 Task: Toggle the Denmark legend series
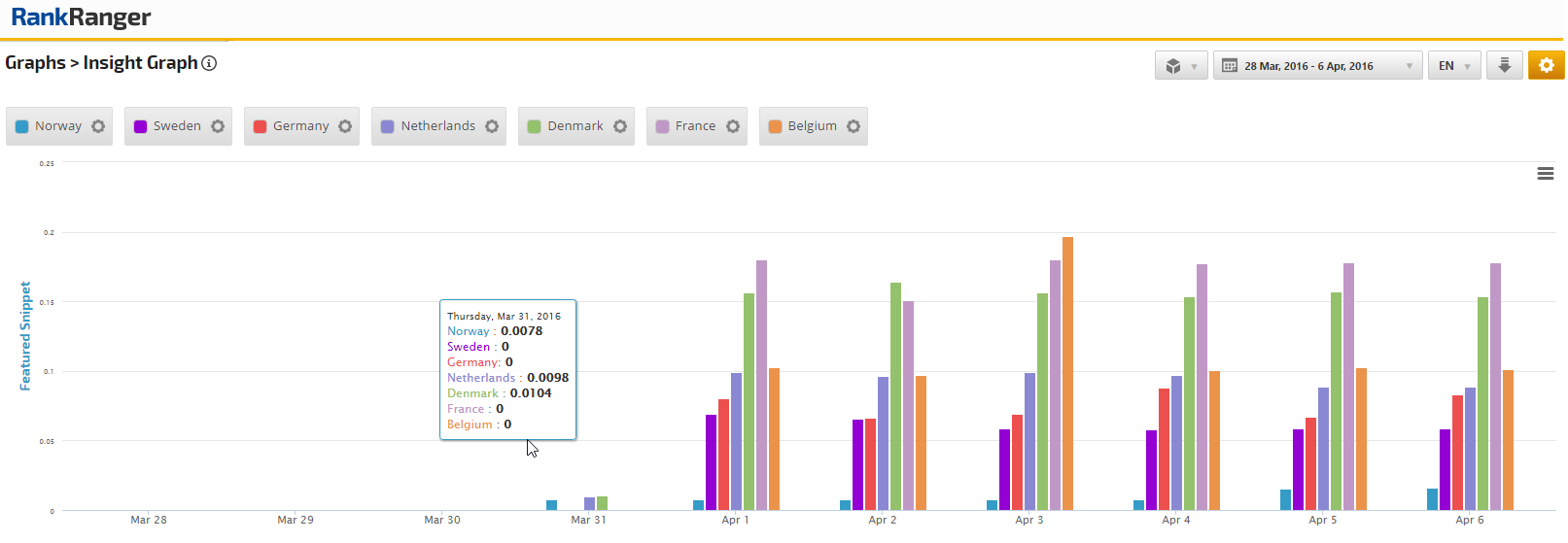point(575,126)
